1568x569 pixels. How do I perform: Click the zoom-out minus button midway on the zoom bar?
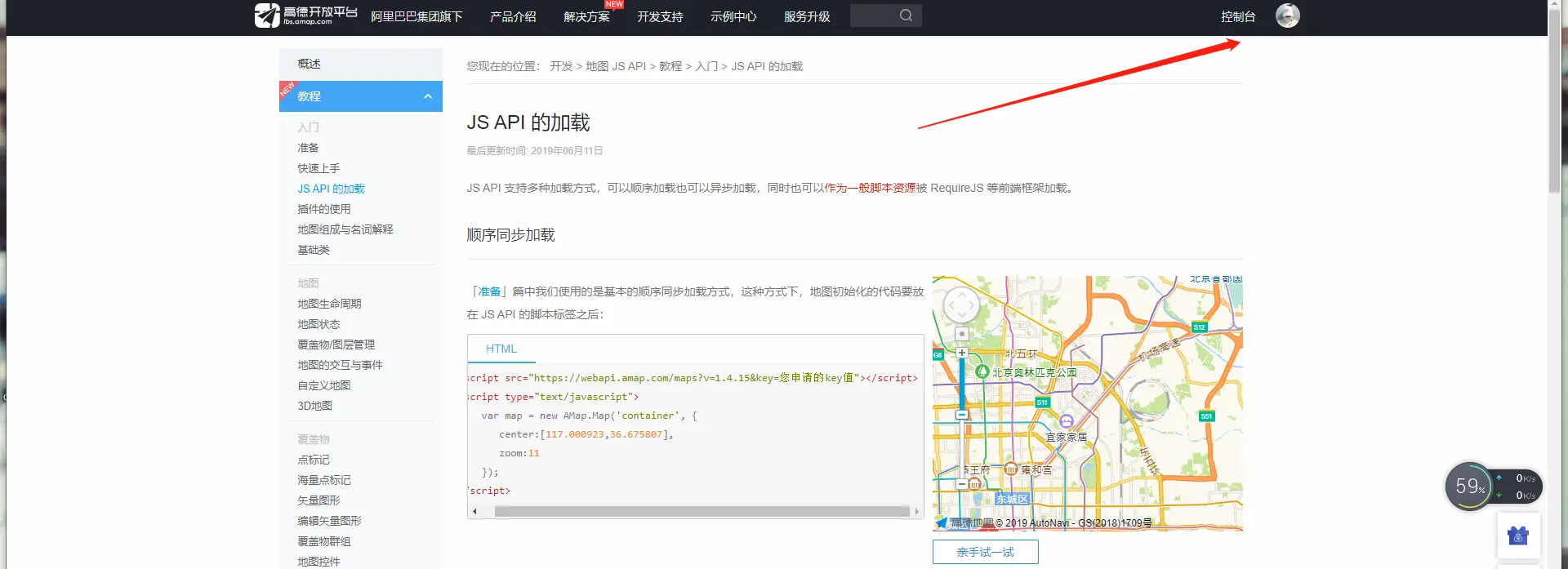click(x=962, y=415)
